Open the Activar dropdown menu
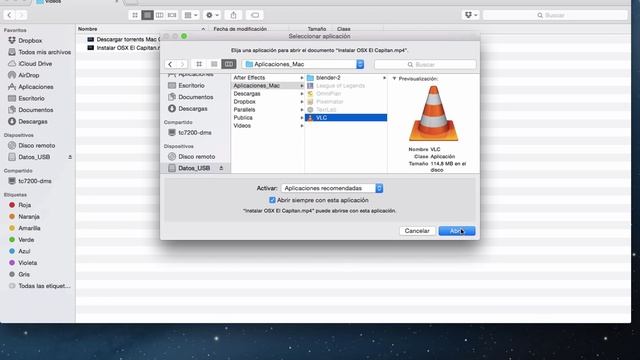 click(332, 188)
